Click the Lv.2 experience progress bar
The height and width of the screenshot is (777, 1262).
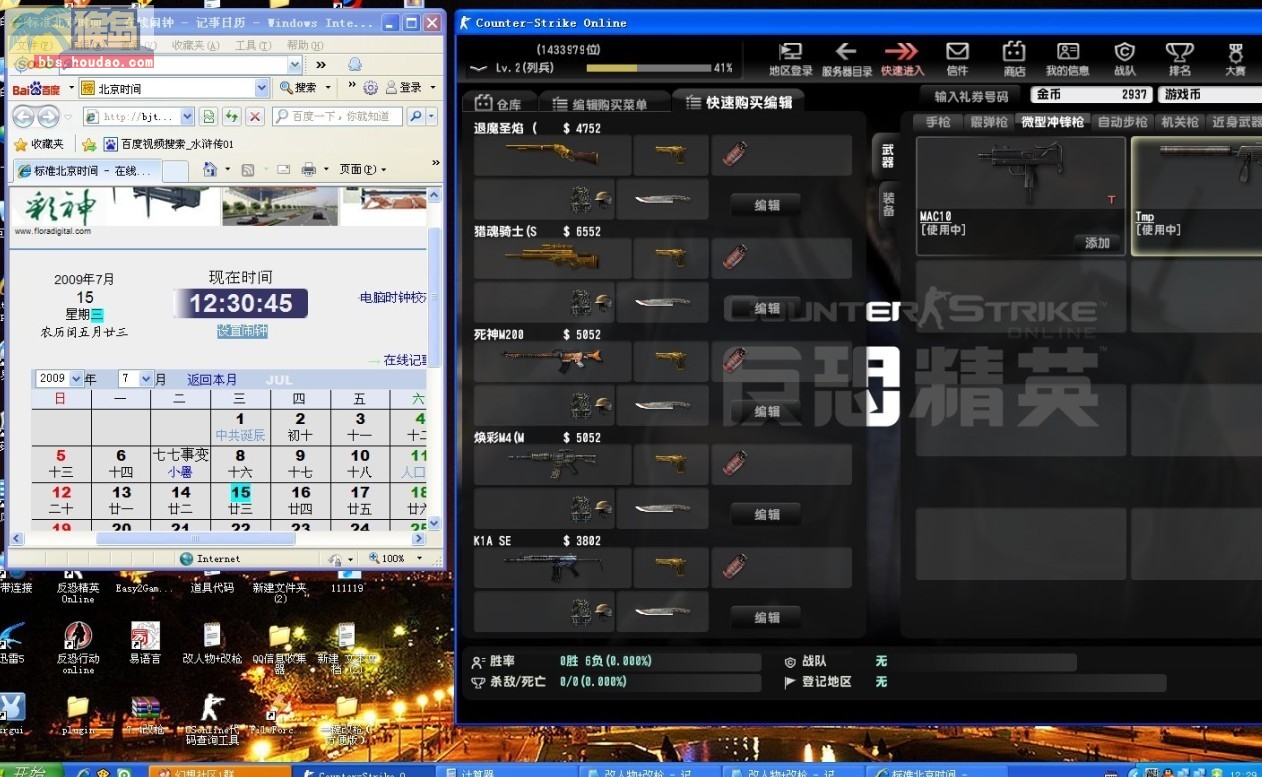(647, 68)
